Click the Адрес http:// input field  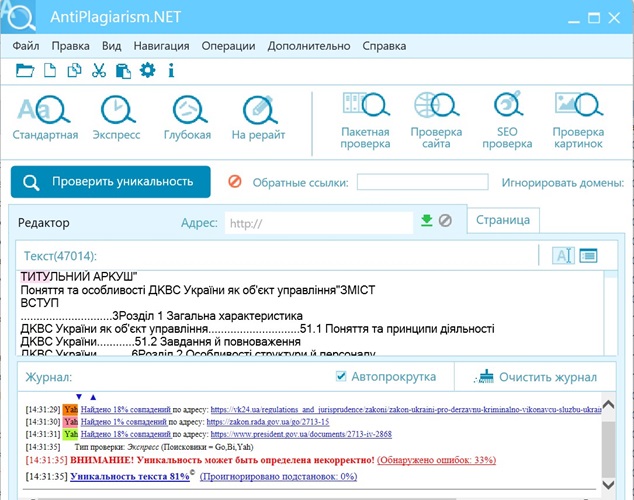[319, 223]
